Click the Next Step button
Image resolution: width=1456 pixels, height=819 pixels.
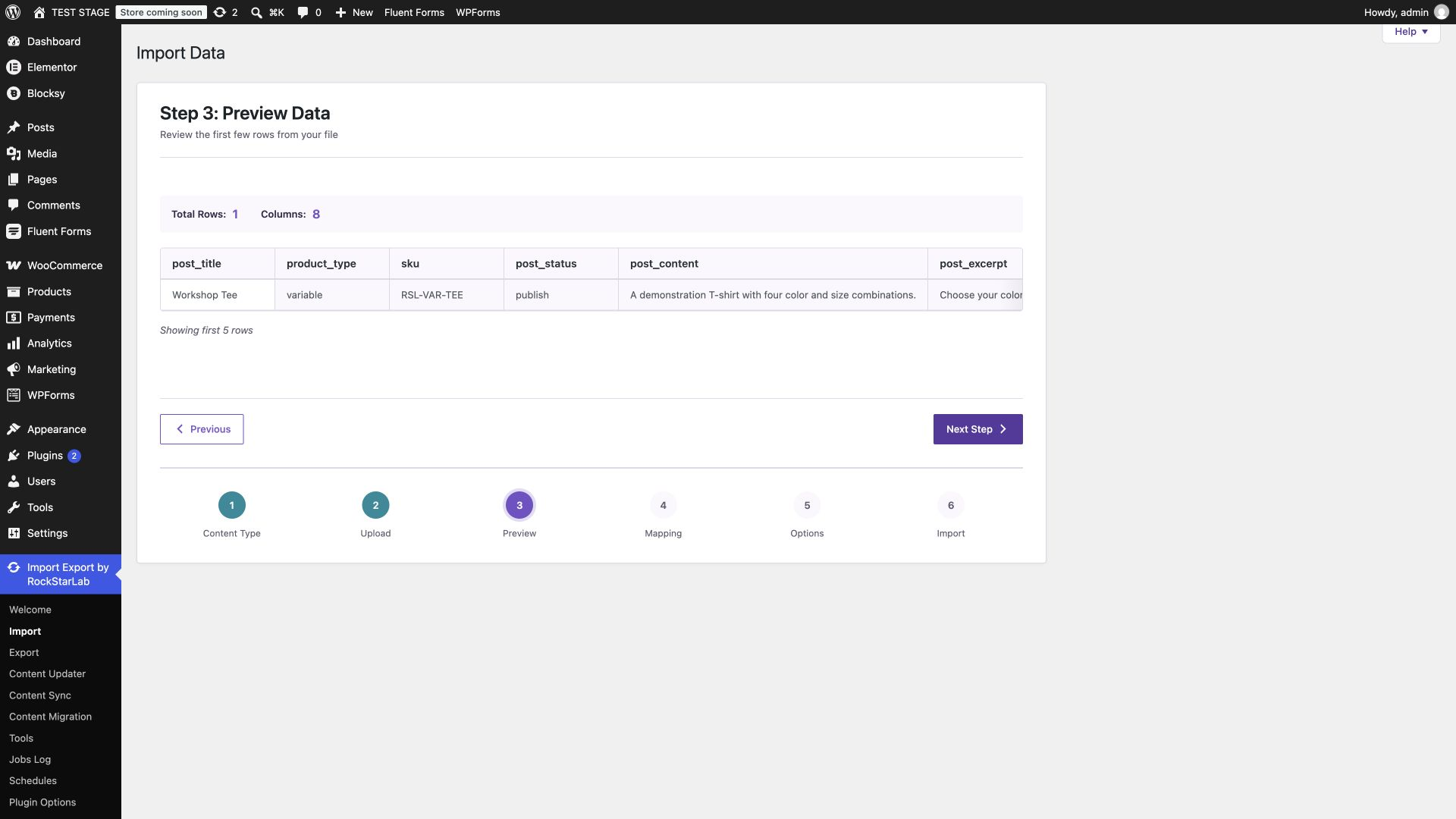(977, 429)
